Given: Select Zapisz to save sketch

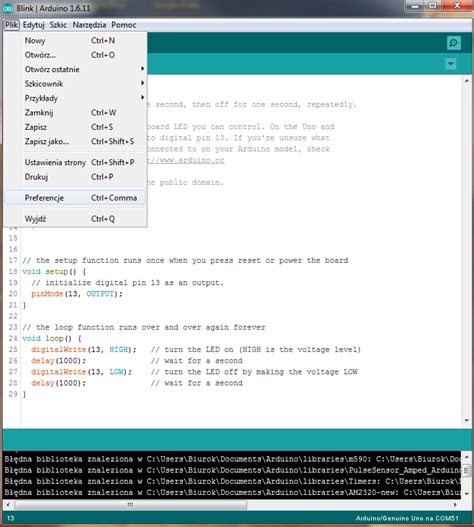Looking at the screenshot, I should click(76, 127).
